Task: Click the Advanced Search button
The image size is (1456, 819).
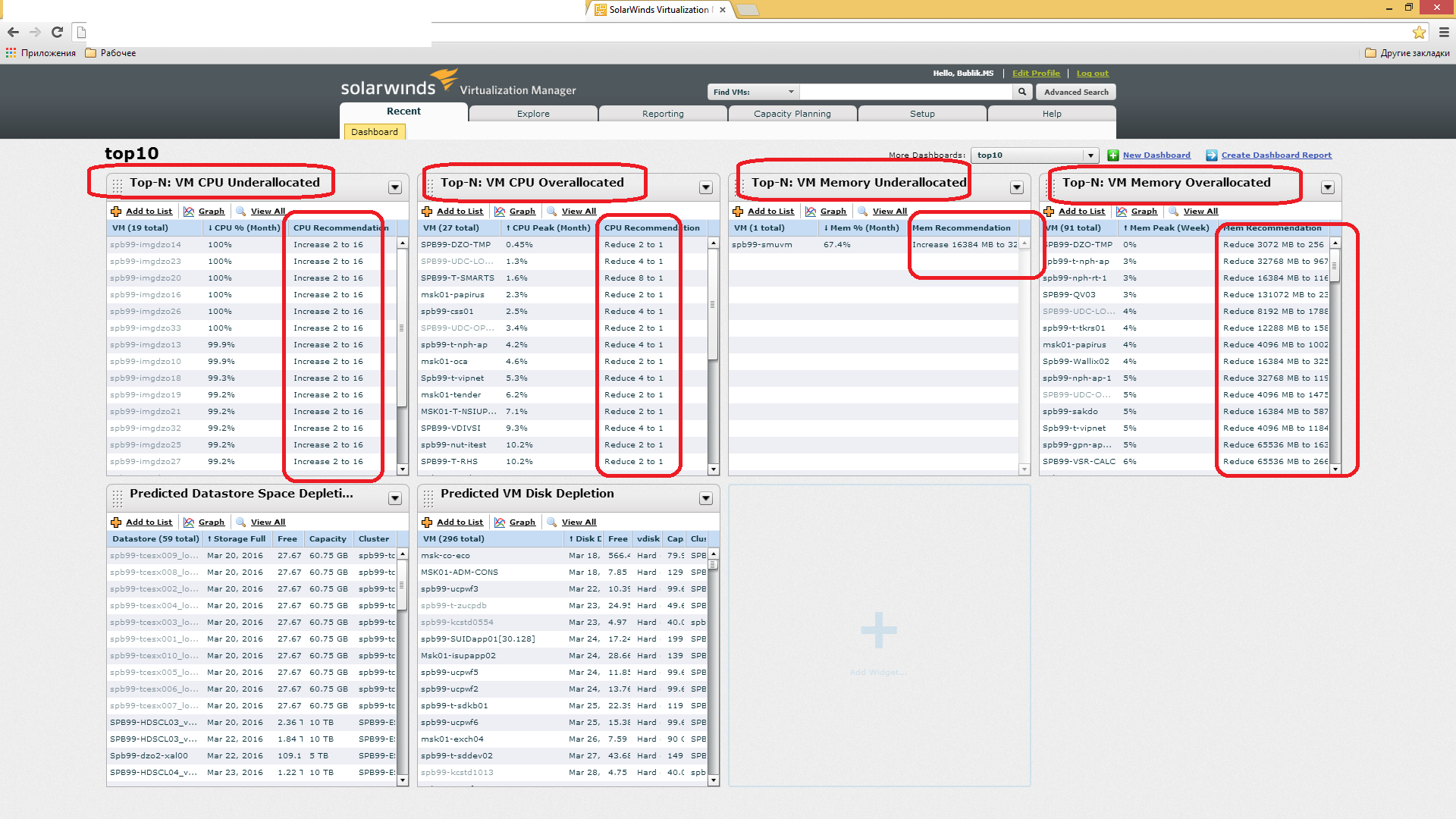Action: [1076, 92]
